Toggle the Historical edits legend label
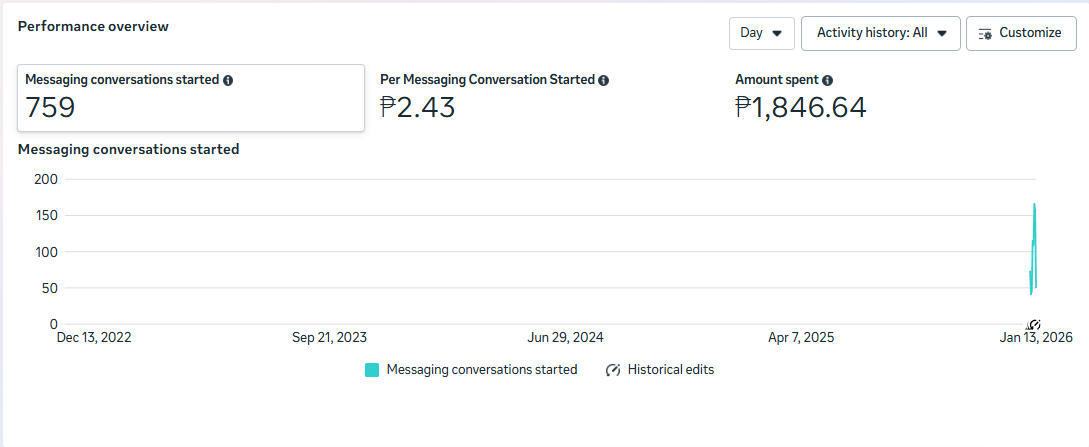 pos(670,370)
